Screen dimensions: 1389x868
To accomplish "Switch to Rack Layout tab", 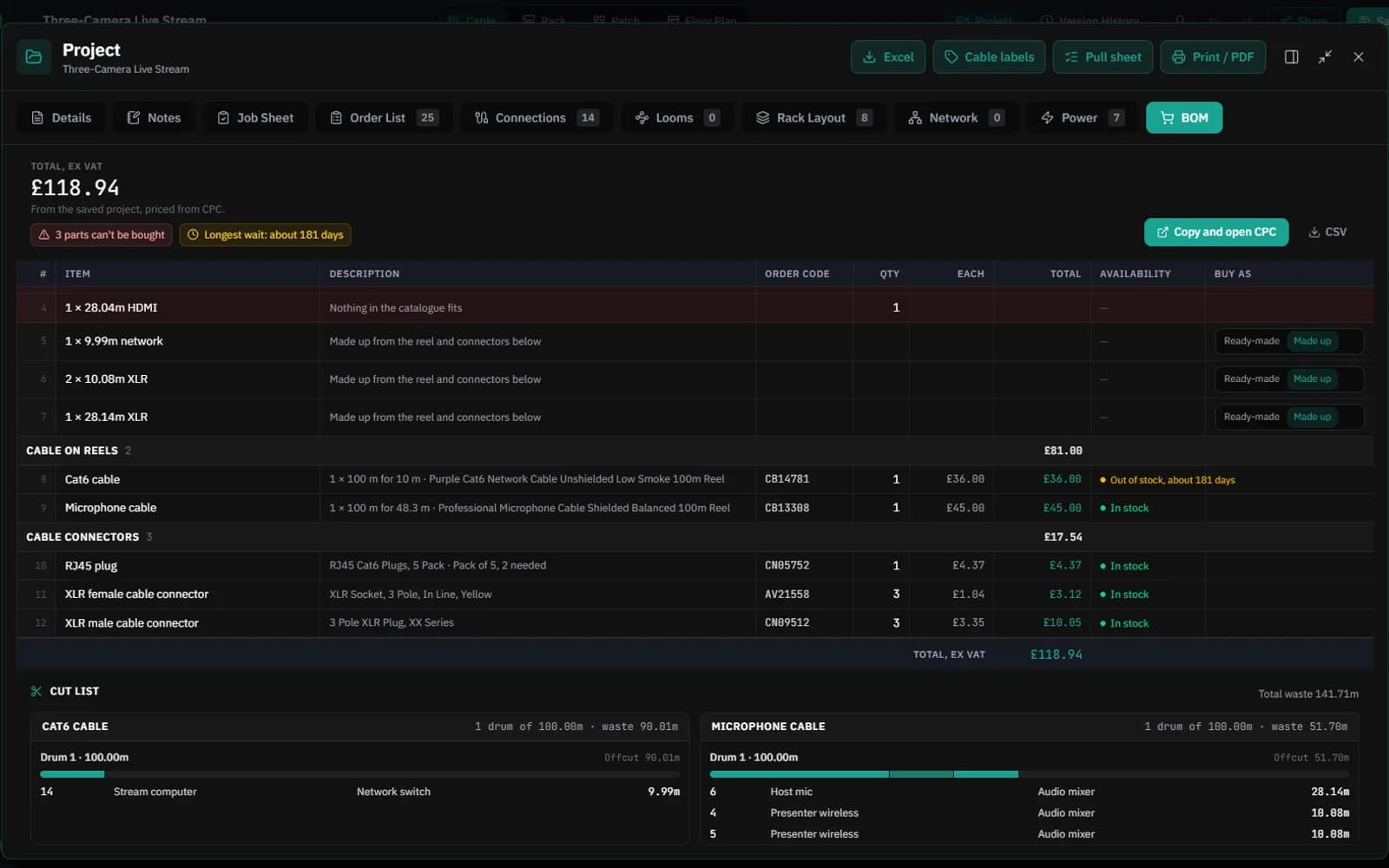I will (813, 118).
